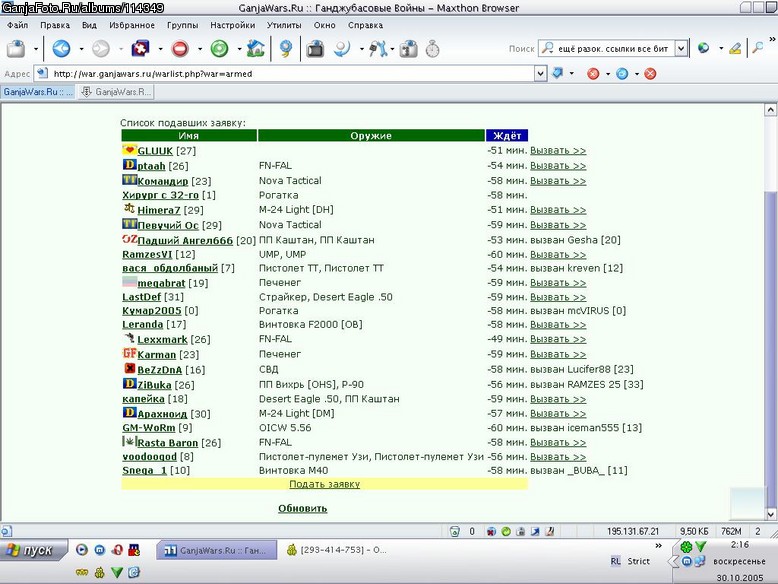Screen dimensions: 778x584
Task: Open the address bar URL dropdown
Action: point(541,73)
